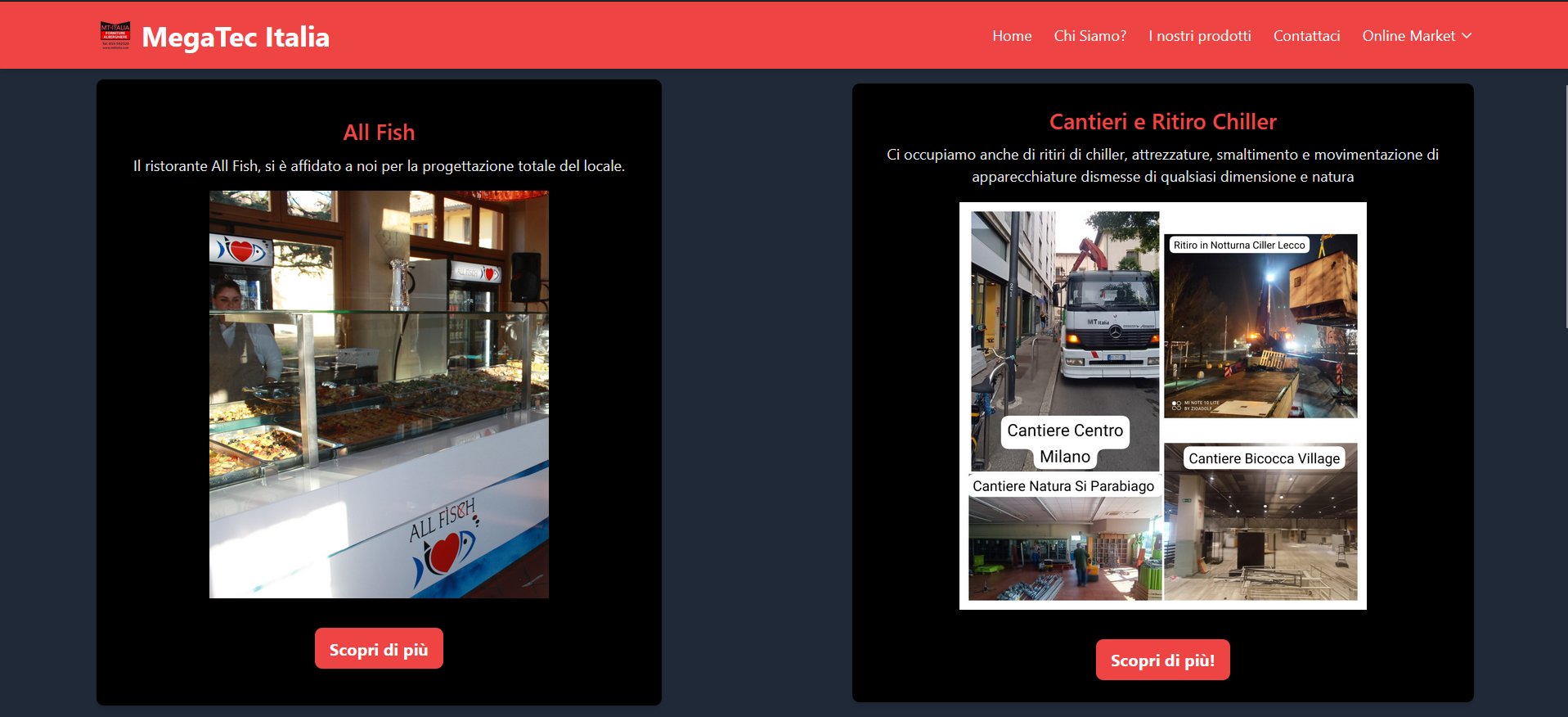This screenshot has width=1568, height=717.
Task: Click the Cantiere Centro Milano label
Action: [x=1065, y=443]
